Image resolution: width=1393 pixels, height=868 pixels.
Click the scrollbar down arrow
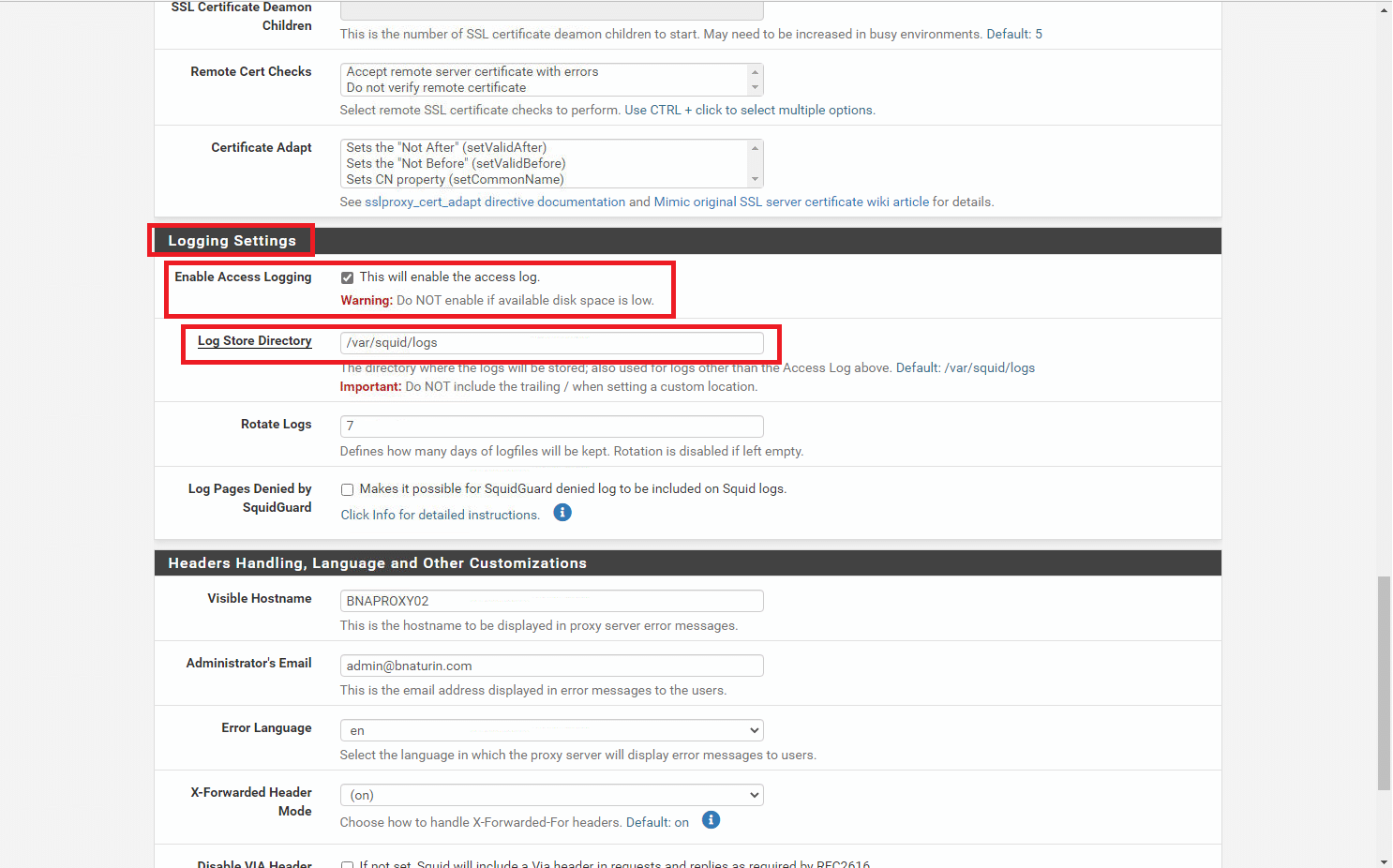click(1385, 861)
